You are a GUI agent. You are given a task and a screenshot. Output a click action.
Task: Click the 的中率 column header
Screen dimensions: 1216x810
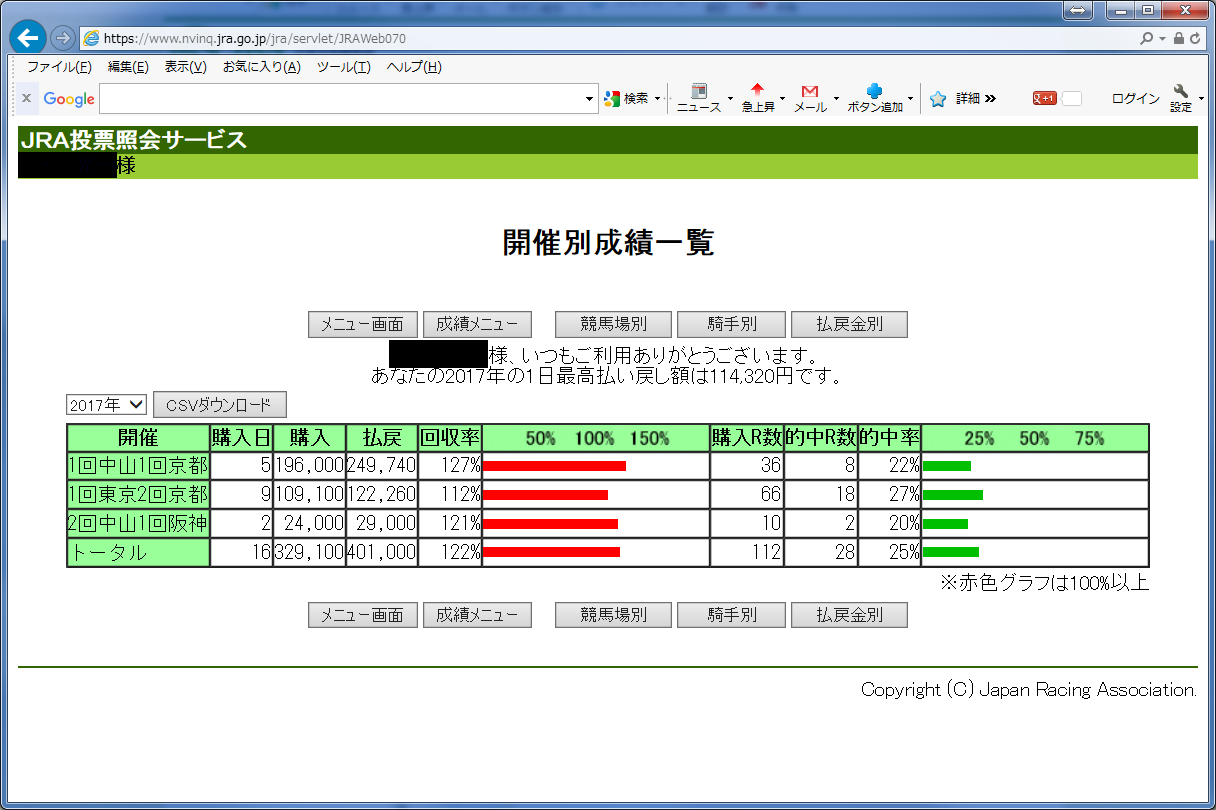coord(890,438)
